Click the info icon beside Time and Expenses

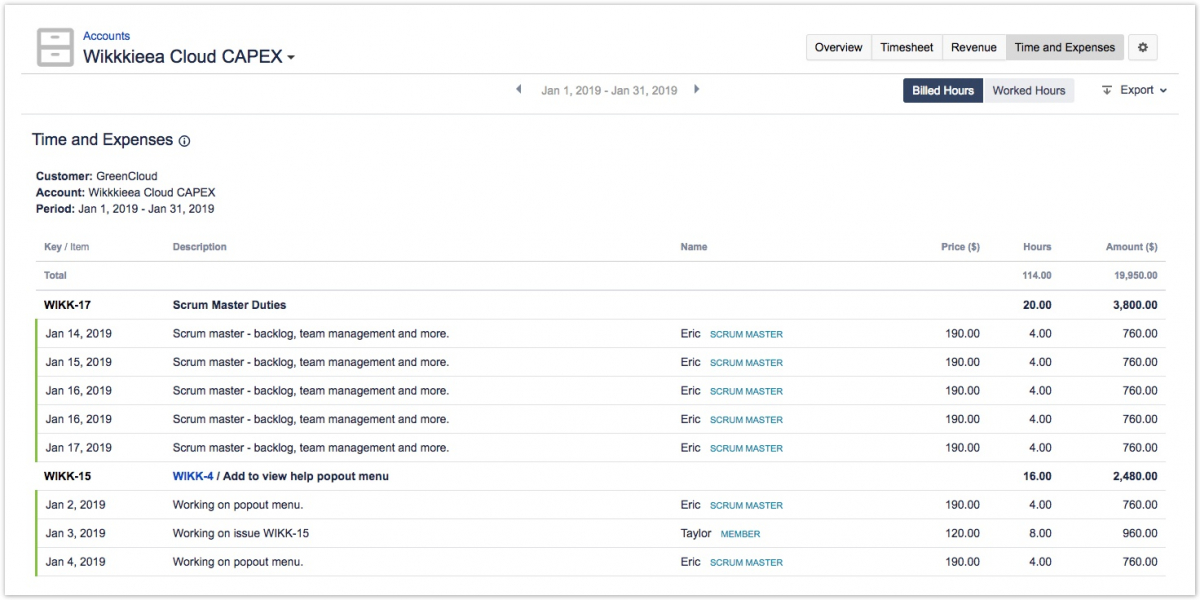pos(184,141)
